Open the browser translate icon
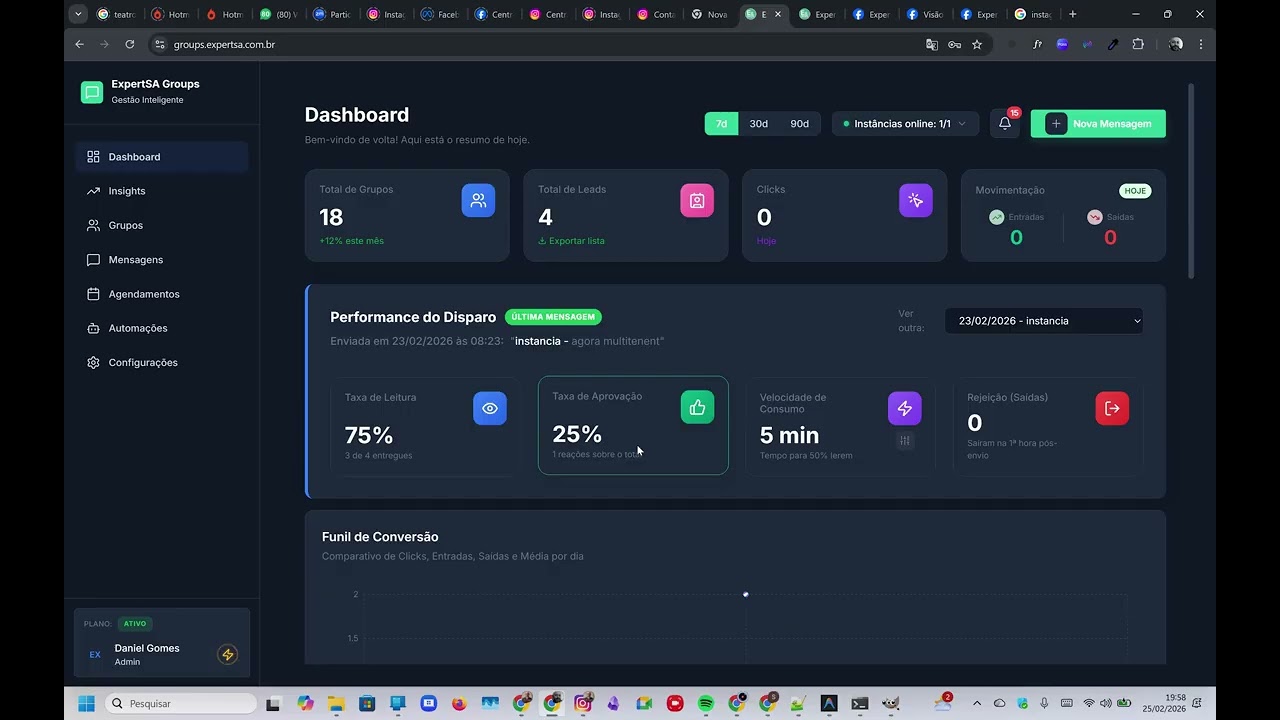 tap(932, 44)
